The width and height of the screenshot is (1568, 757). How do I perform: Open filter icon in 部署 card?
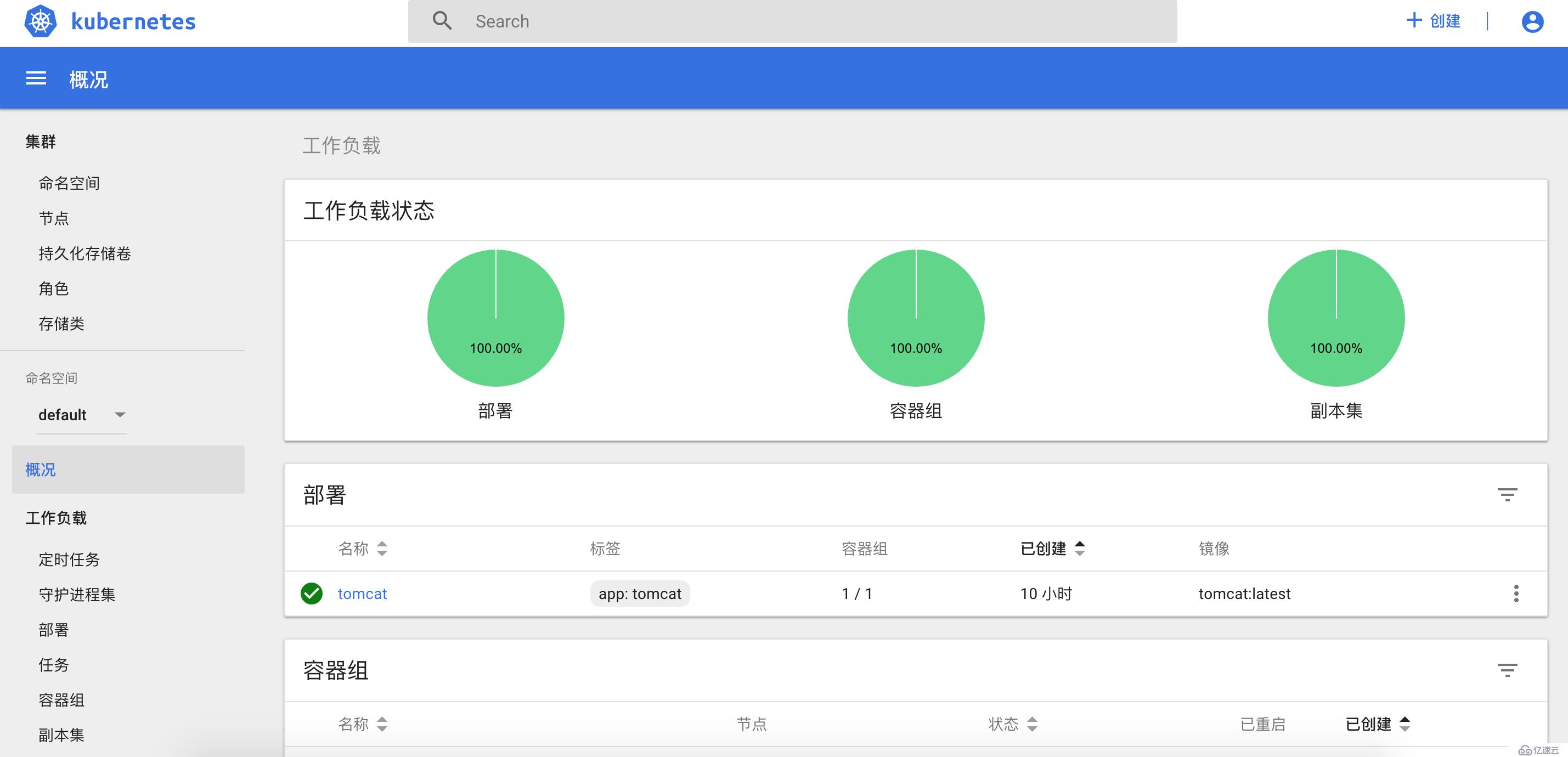coord(1507,495)
